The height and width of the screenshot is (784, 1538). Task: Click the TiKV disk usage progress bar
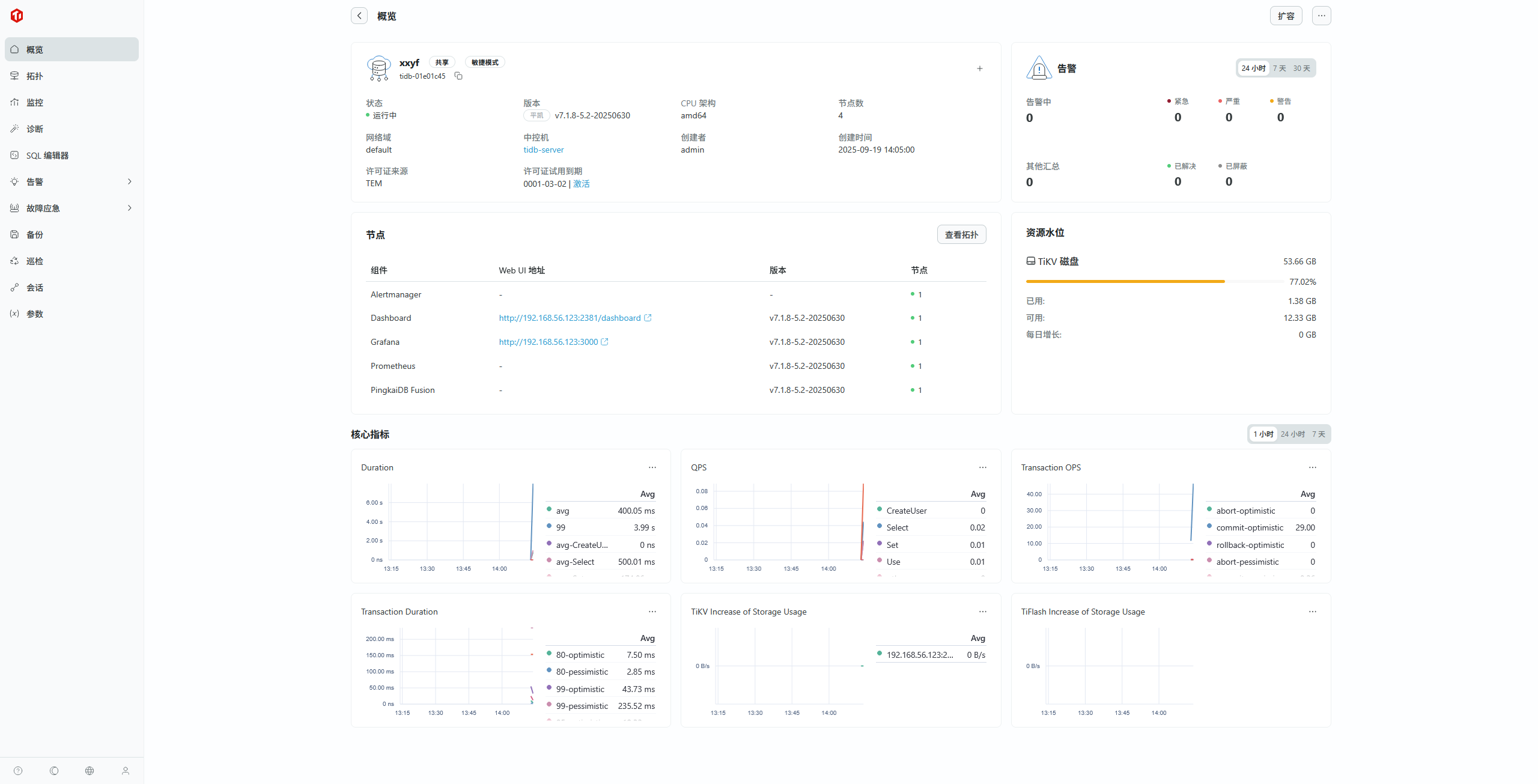(x=1154, y=281)
